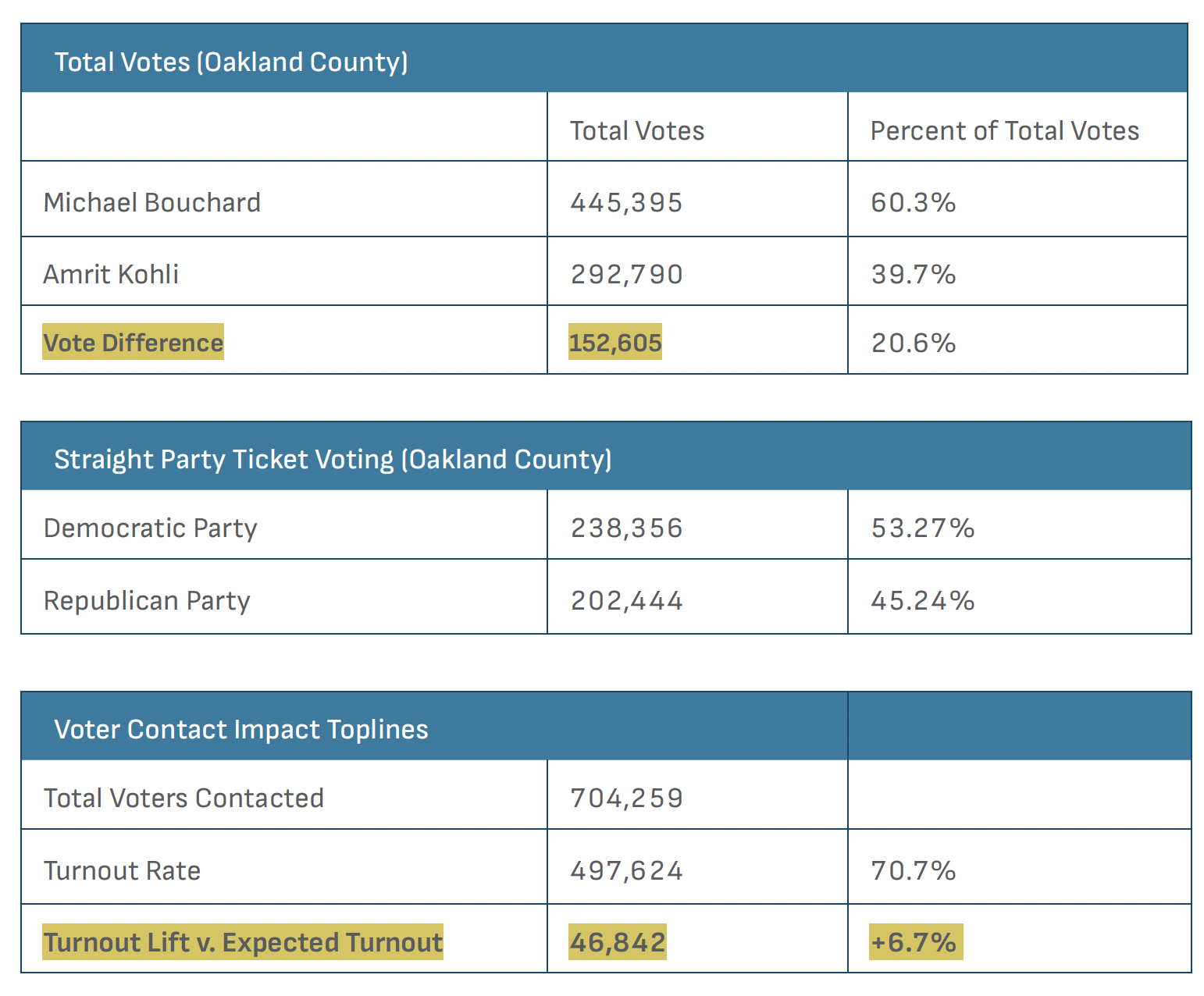This screenshot has width=1204, height=996.
Task: Click the Democratic Party row label
Action: tap(151, 528)
